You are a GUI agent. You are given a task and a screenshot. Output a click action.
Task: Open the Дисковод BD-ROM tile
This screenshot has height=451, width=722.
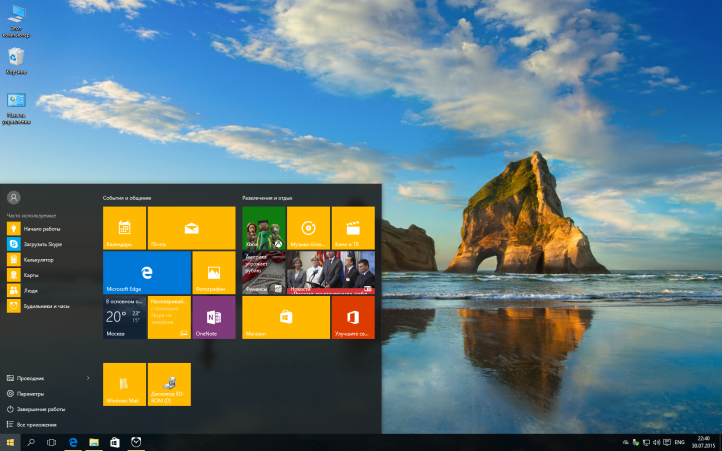tap(169, 384)
